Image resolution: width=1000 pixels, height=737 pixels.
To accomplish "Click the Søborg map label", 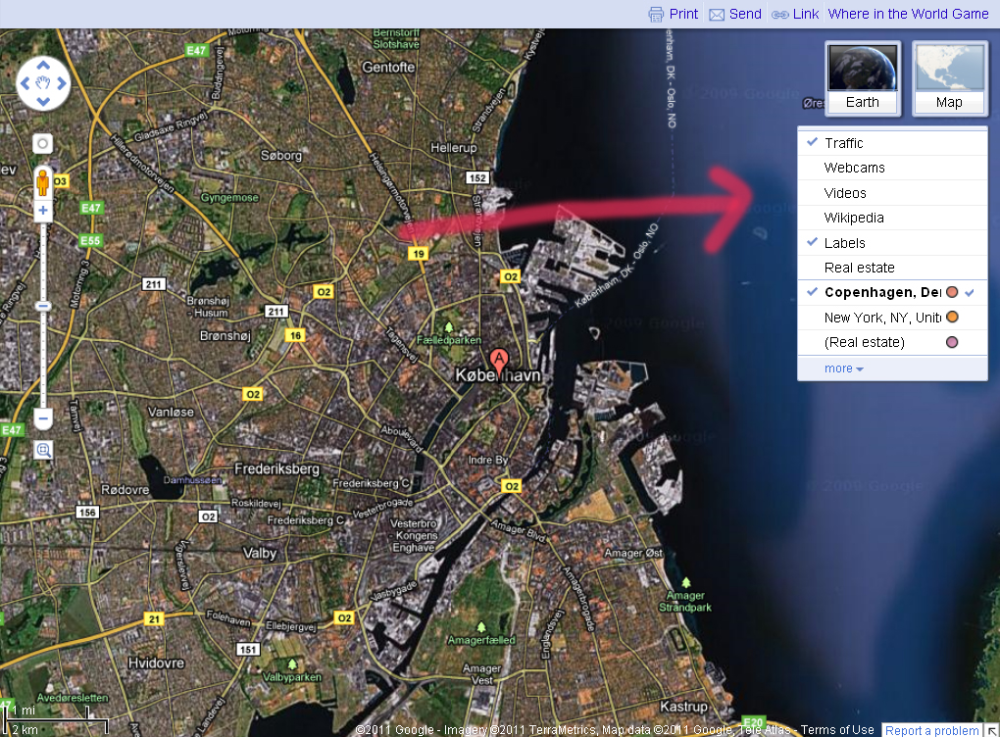I will point(281,155).
